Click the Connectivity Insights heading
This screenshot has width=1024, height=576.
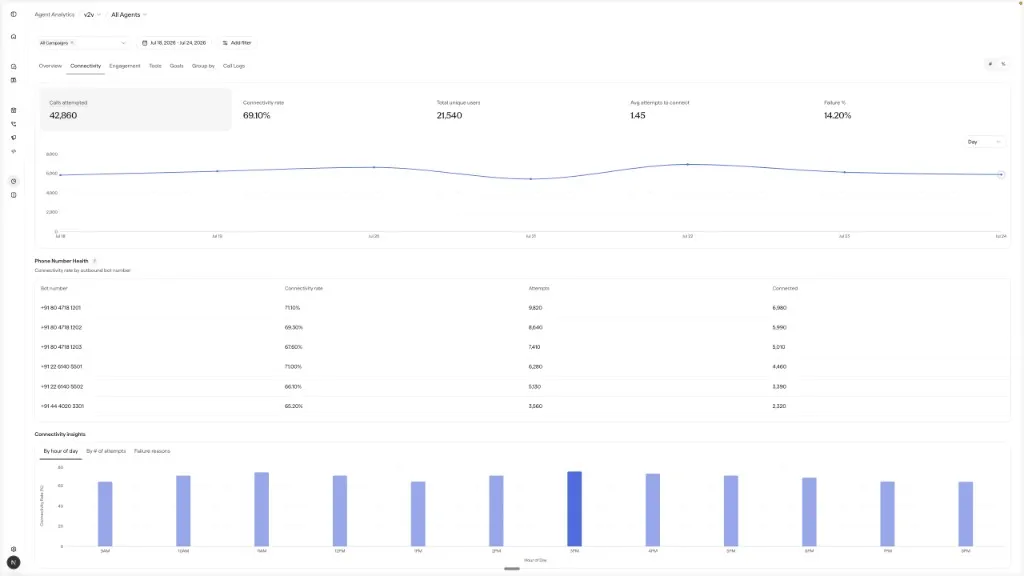pos(60,434)
